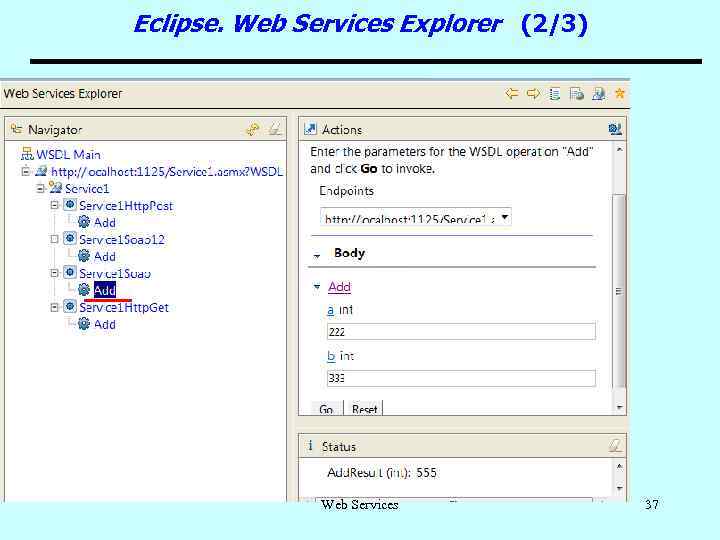Select Service1 tree item
Screen dimensions: 720x540
(x=87, y=189)
